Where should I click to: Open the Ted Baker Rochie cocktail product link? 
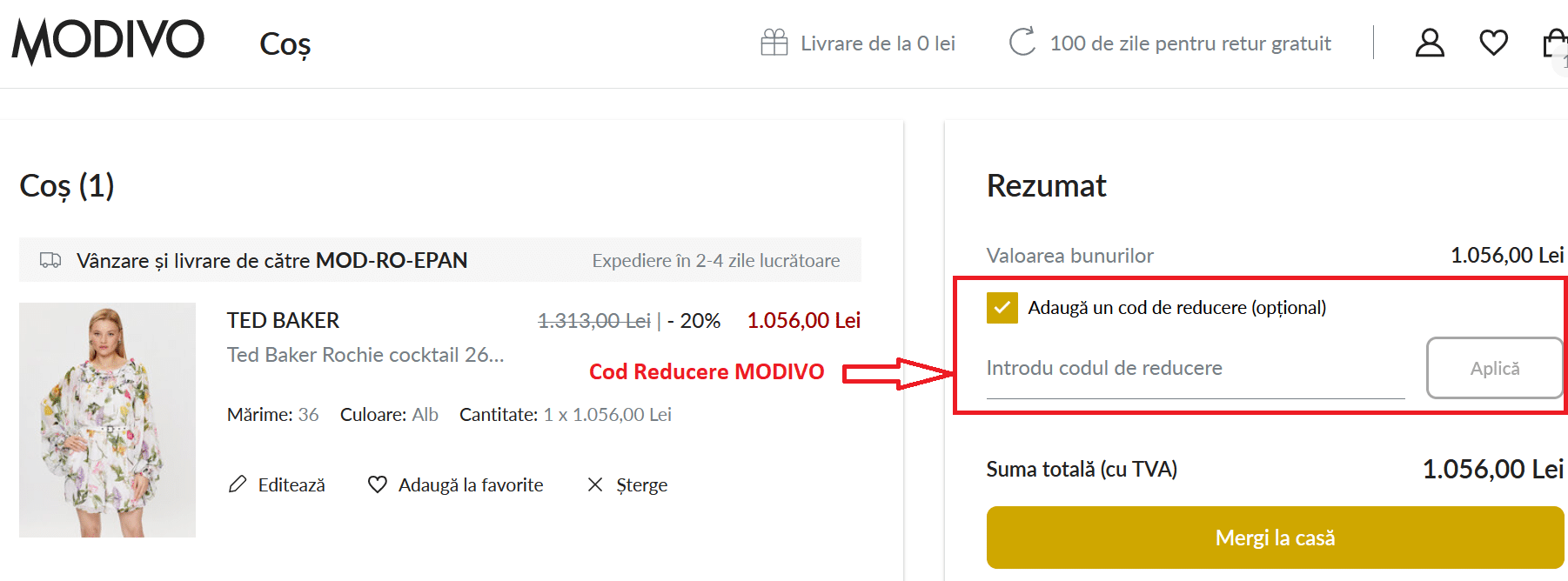tap(365, 355)
